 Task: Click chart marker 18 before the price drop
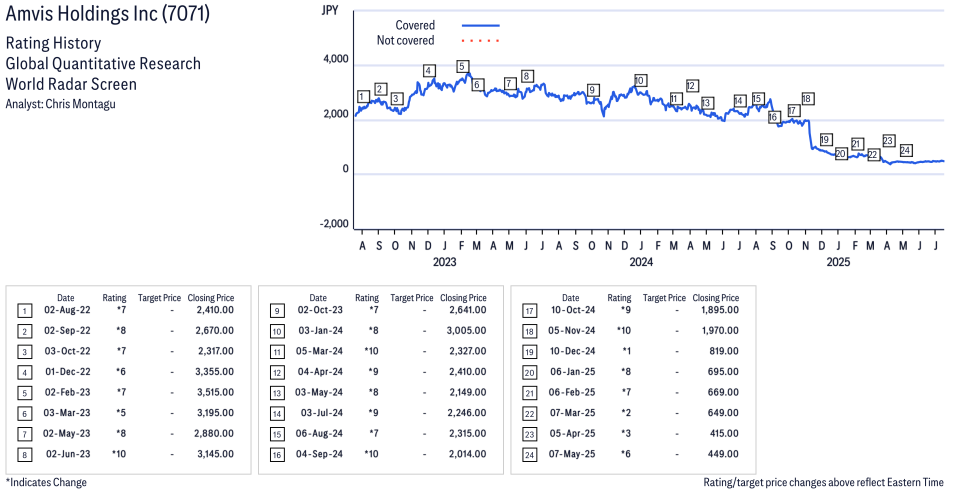807,99
